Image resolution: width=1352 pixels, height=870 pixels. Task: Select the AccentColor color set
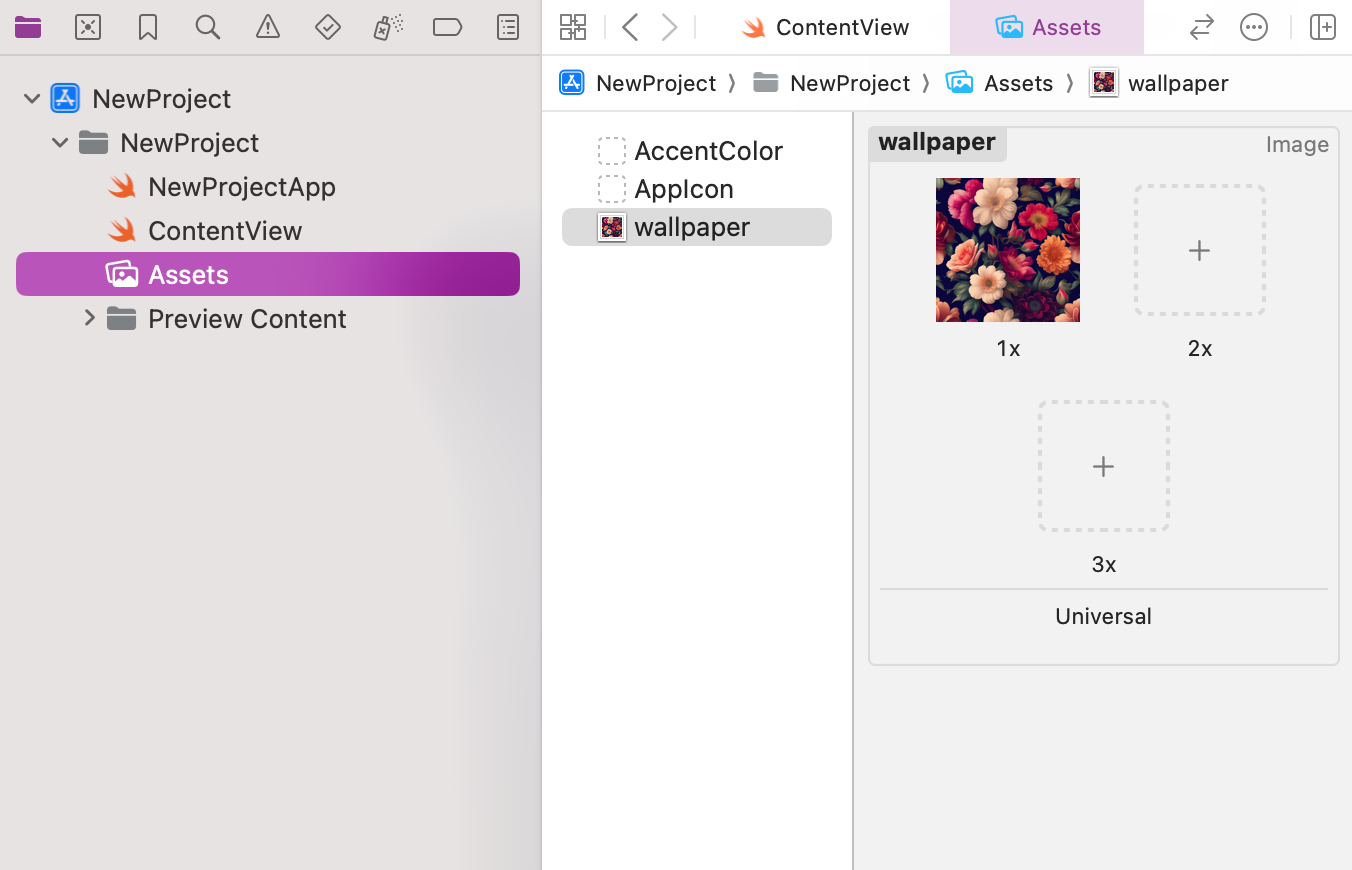pos(708,151)
